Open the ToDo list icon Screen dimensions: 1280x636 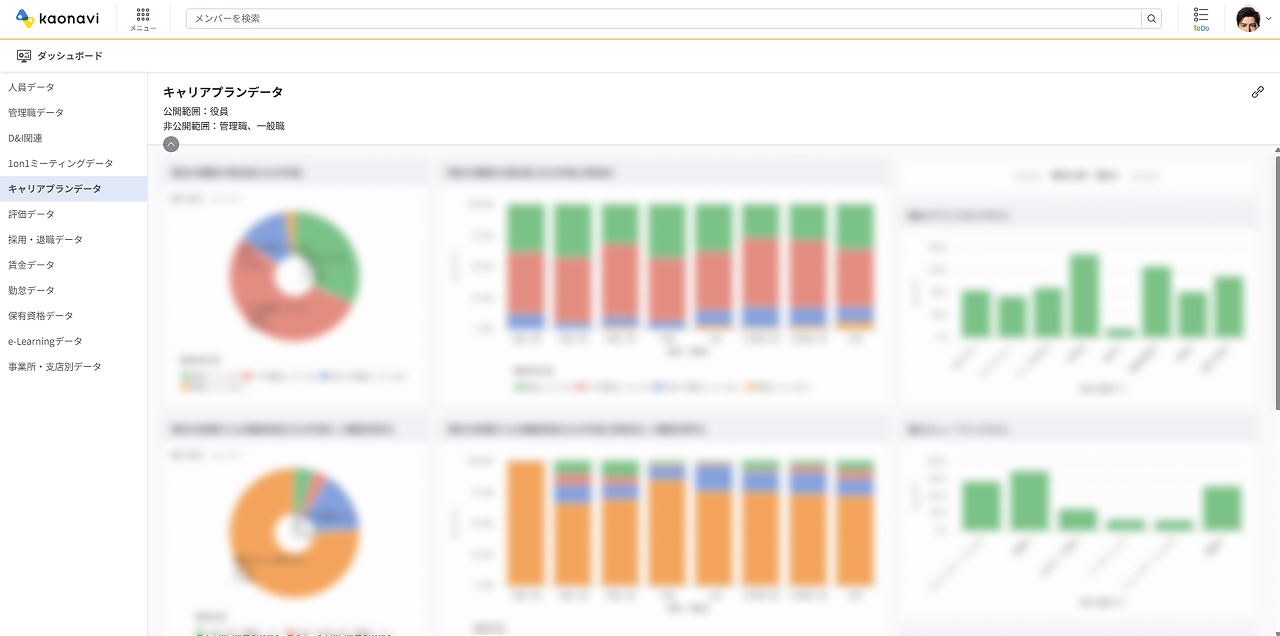(1201, 18)
